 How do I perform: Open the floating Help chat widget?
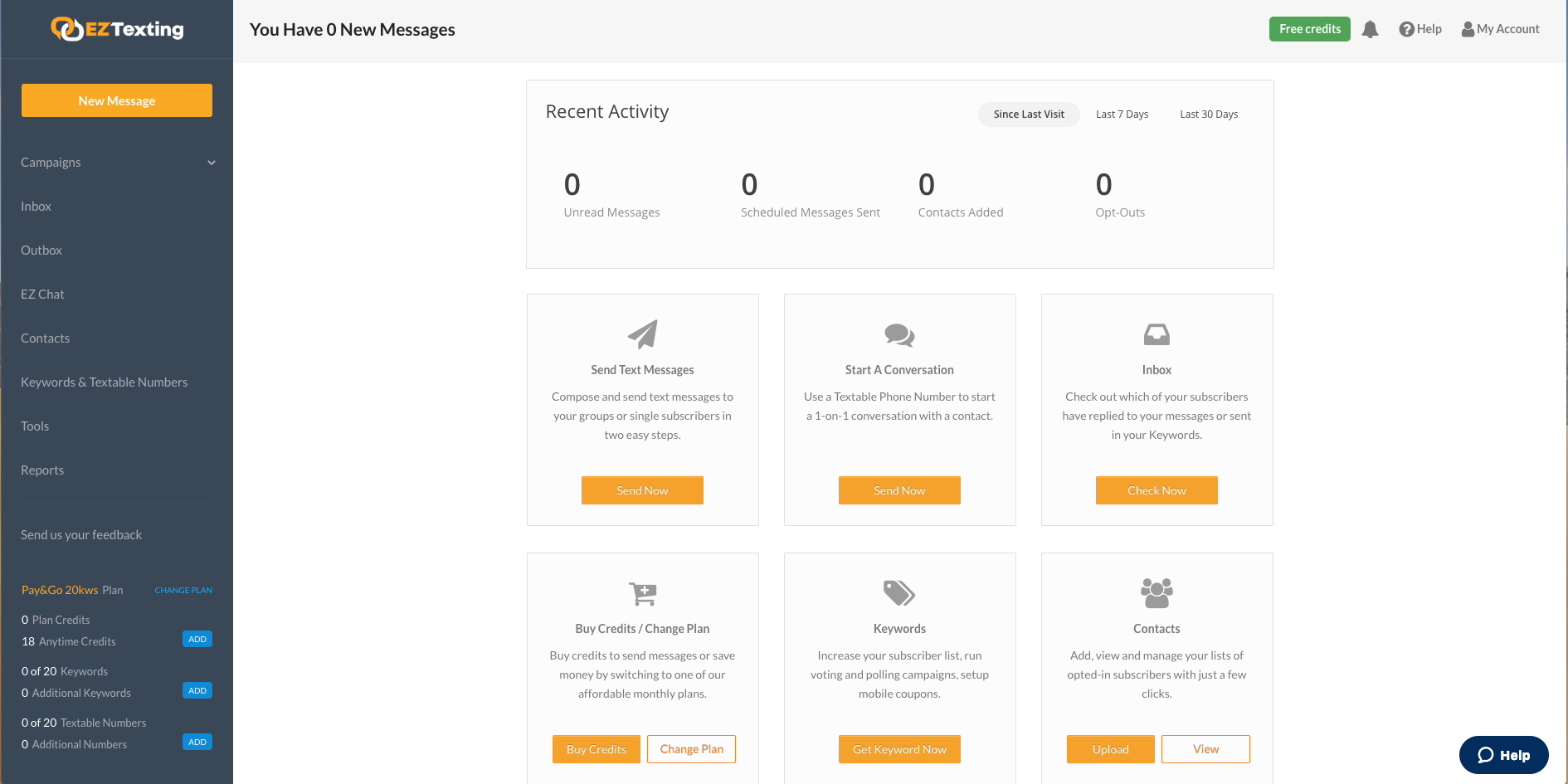click(x=1503, y=755)
